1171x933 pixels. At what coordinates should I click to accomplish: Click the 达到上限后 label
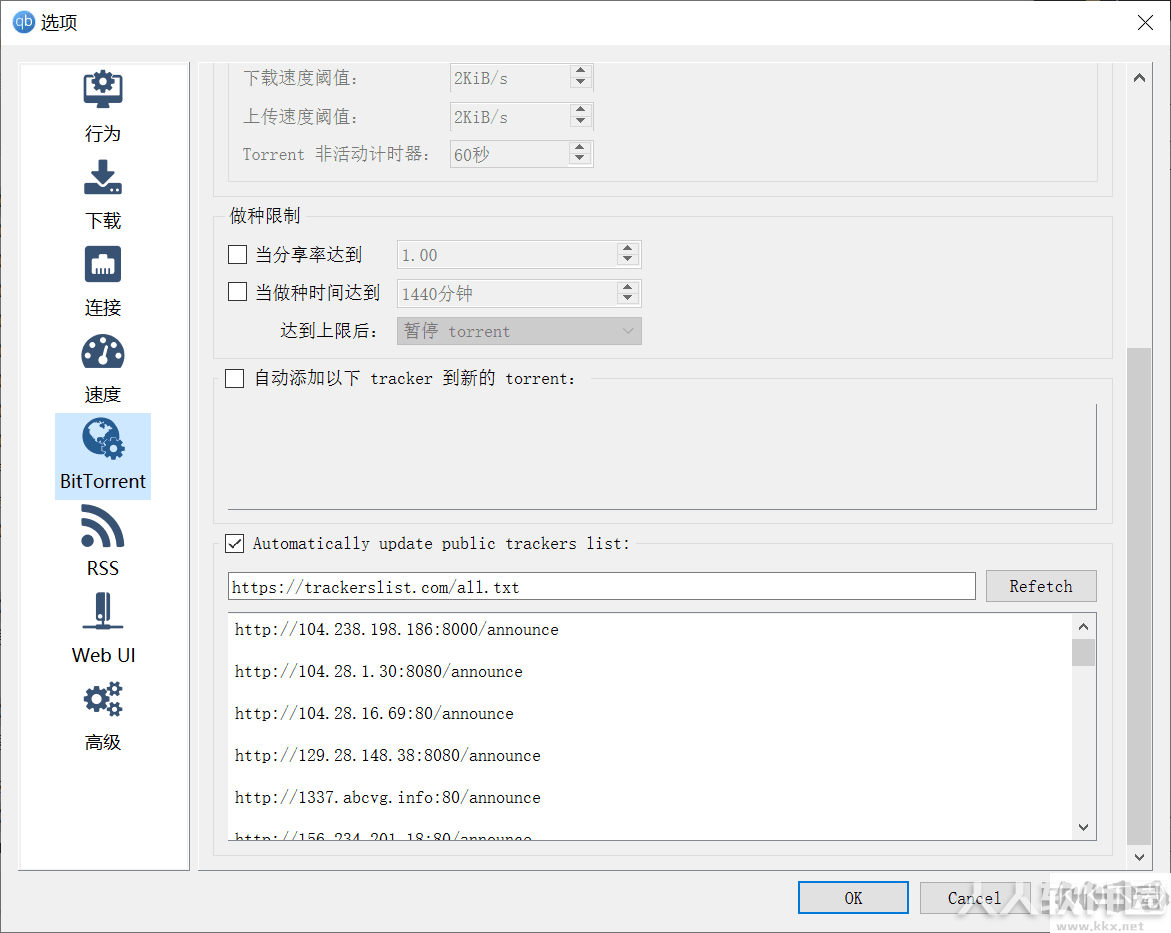pos(329,331)
